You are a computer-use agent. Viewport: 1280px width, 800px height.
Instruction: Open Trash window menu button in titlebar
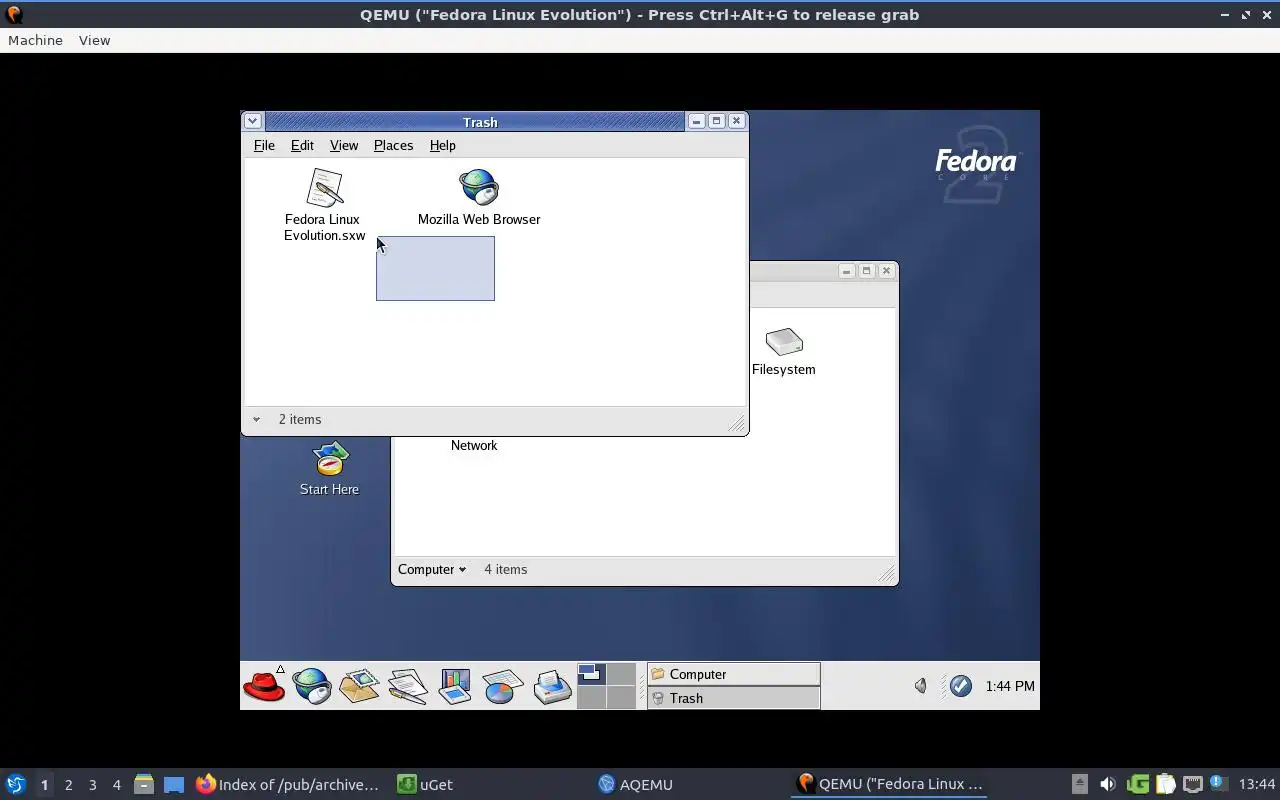pos(253,121)
